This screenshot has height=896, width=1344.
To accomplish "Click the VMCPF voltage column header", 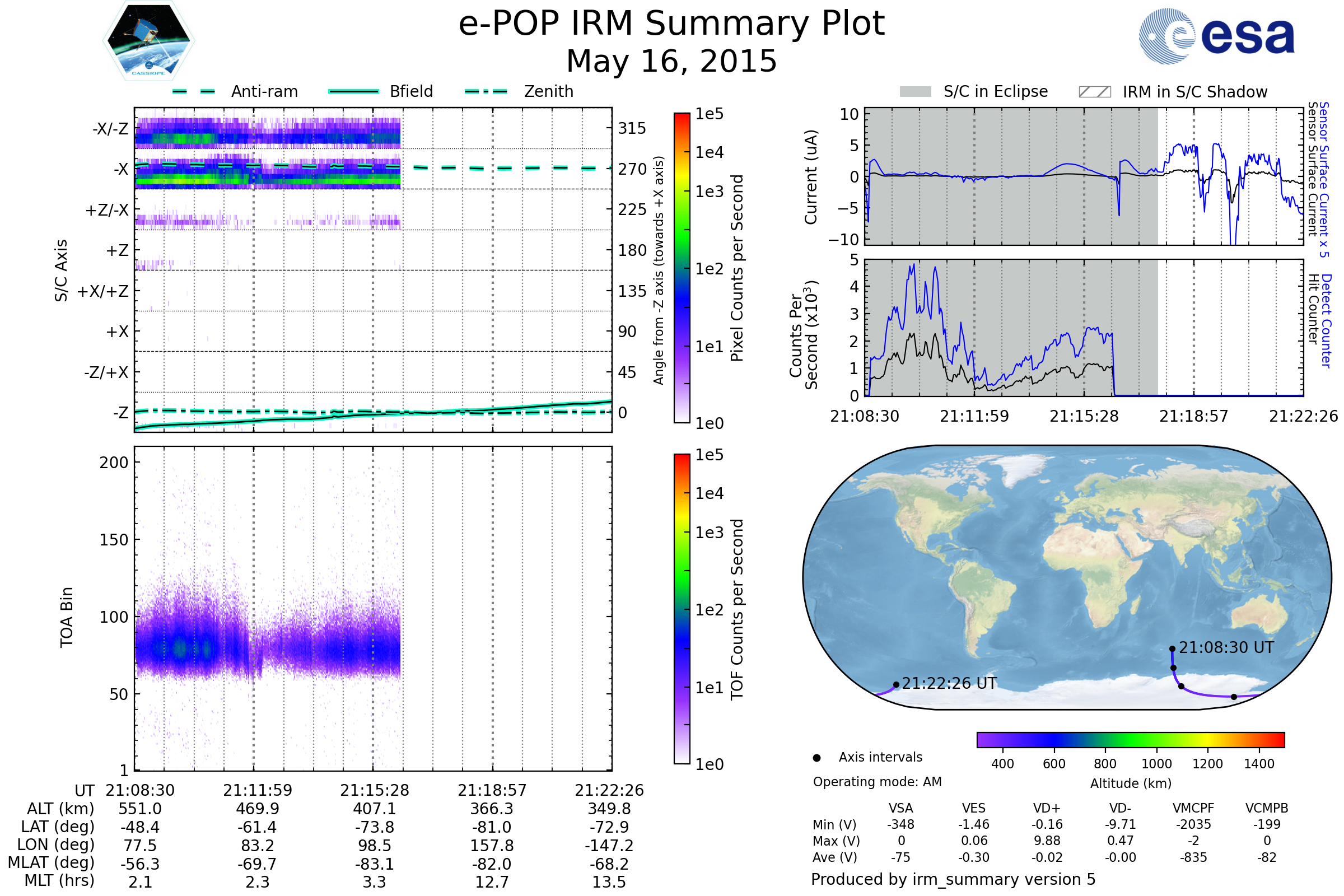I will pyautogui.click(x=1193, y=808).
